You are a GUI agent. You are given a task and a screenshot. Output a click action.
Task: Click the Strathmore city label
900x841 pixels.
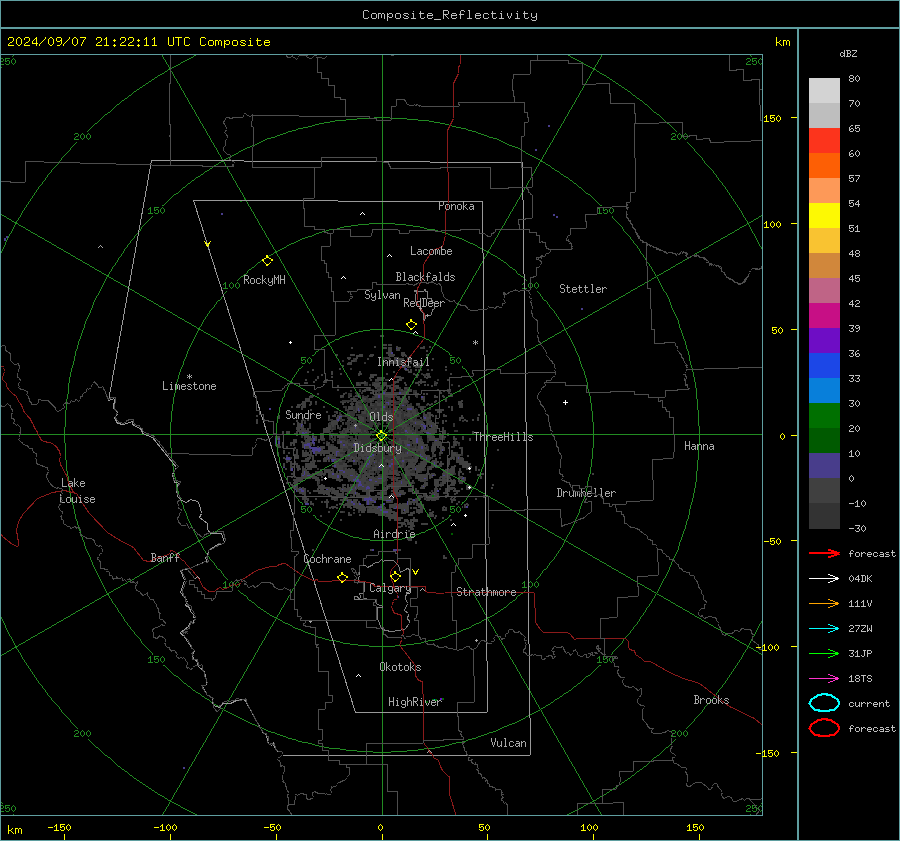(x=487, y=592)
